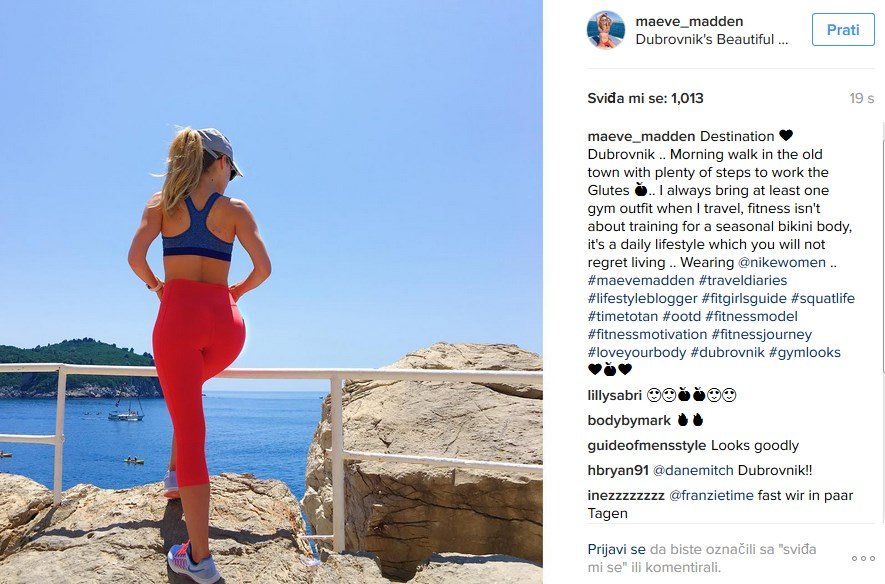Open the #fitgirlsguide hashtag

tap(744, 298)
